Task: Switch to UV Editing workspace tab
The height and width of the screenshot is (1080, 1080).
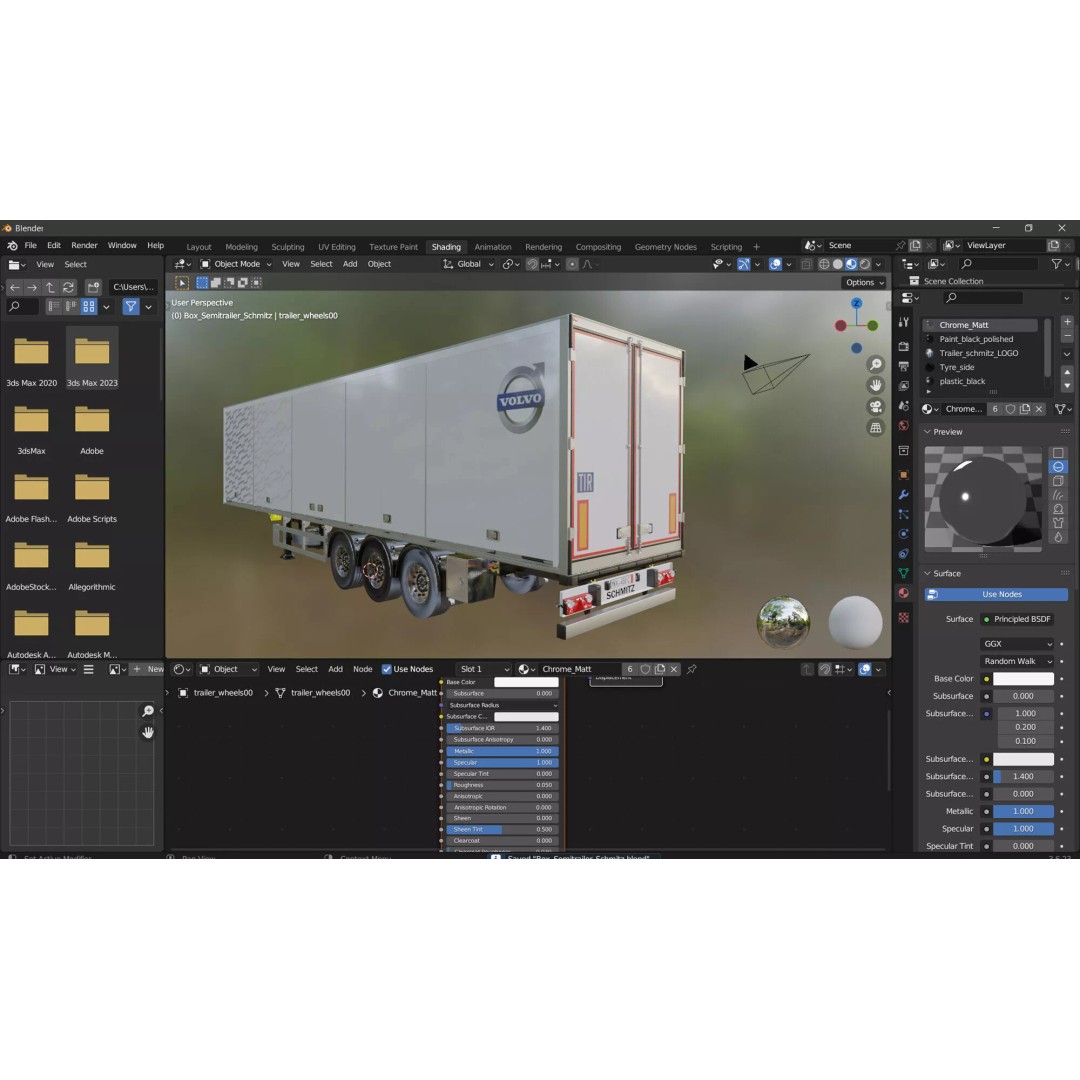Action: (x=337, y=247)
